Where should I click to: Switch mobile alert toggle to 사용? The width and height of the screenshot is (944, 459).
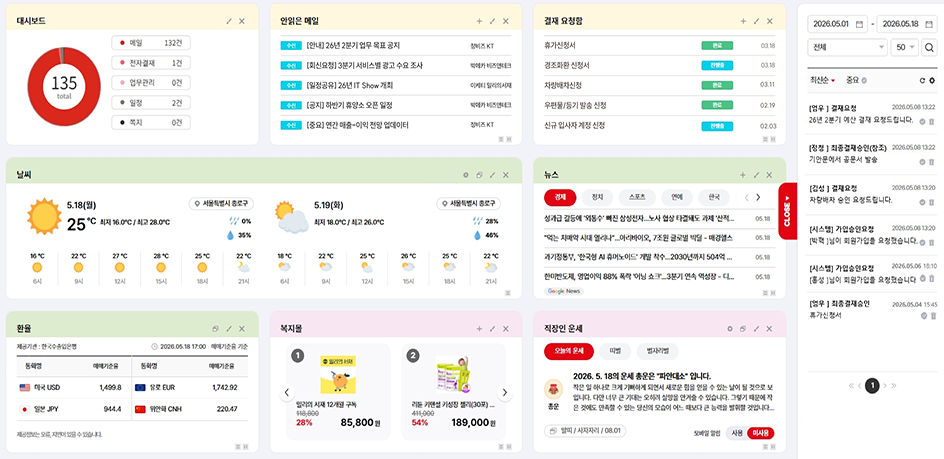(x=737, y=433)
